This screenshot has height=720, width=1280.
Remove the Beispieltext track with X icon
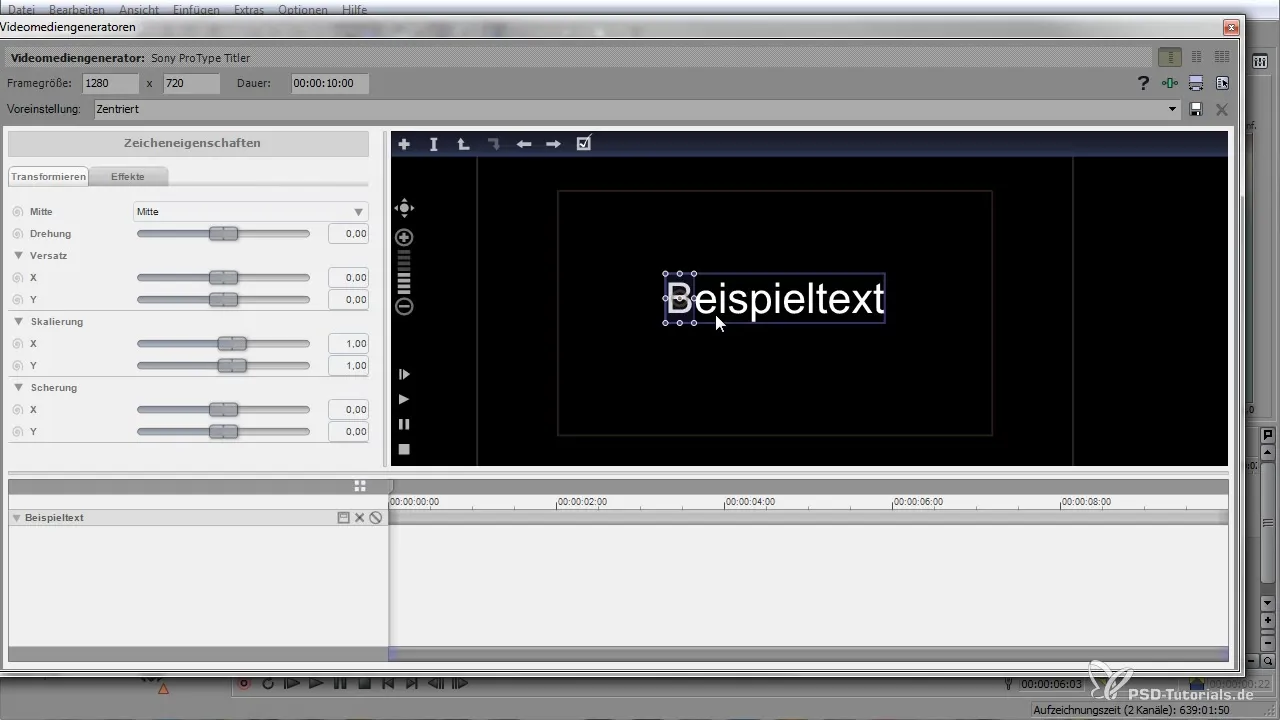(x=359, y=518)
